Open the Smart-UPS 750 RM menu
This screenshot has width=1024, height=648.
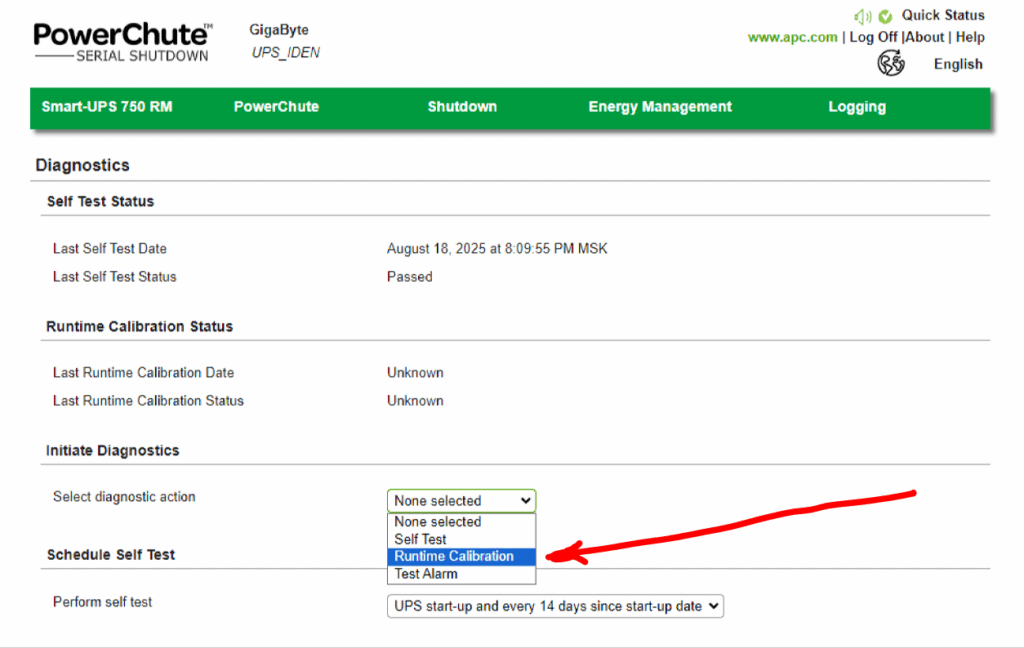coord(107,106)
